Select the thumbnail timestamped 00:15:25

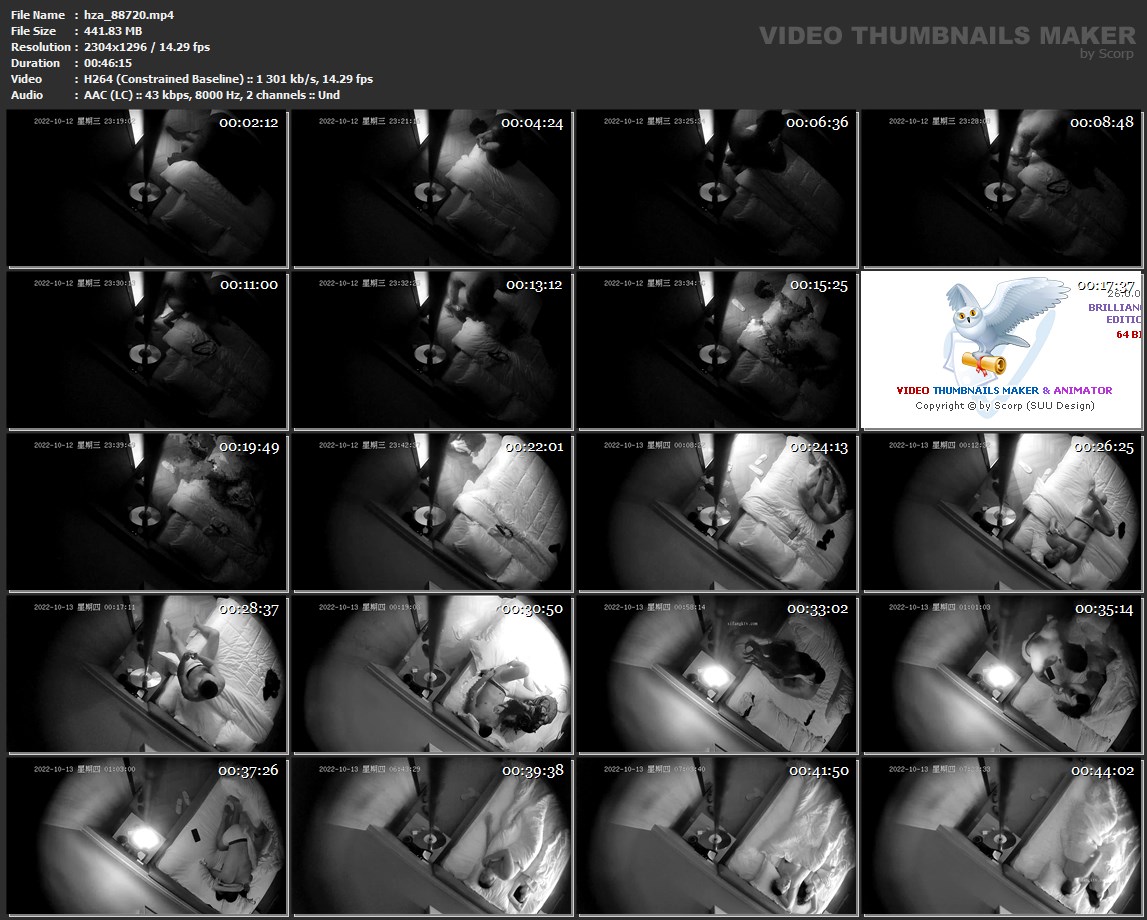point(717,350)
